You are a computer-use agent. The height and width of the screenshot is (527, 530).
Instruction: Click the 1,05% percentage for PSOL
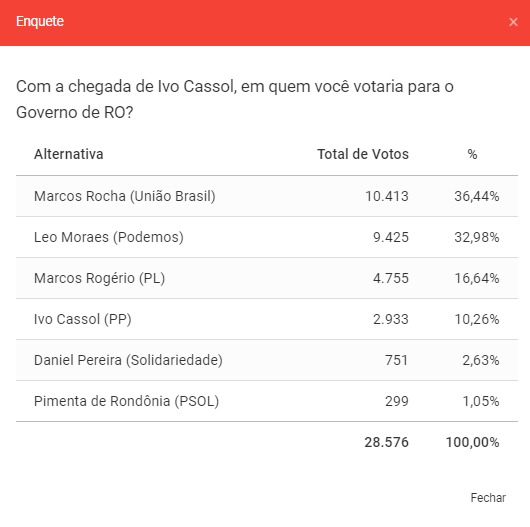pos(481,401)
